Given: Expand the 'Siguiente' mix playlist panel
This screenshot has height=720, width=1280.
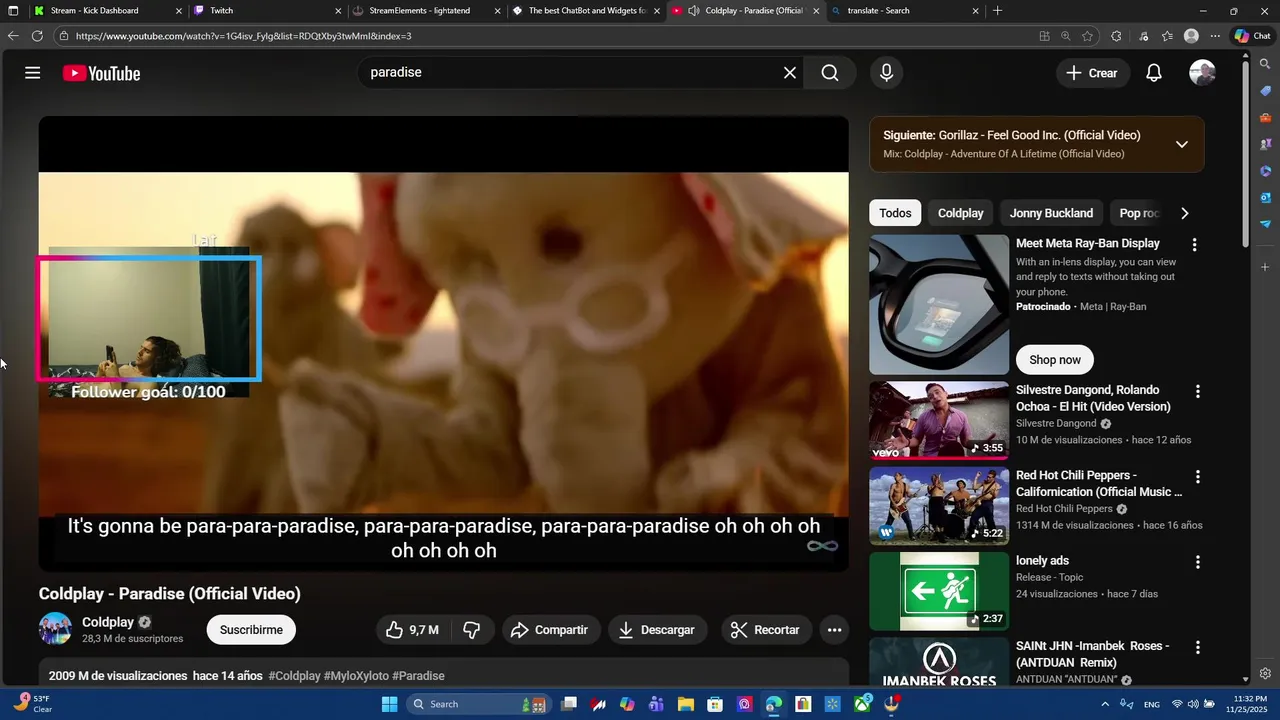Looking at the screenshot, I should click(x=1182, y=144).
